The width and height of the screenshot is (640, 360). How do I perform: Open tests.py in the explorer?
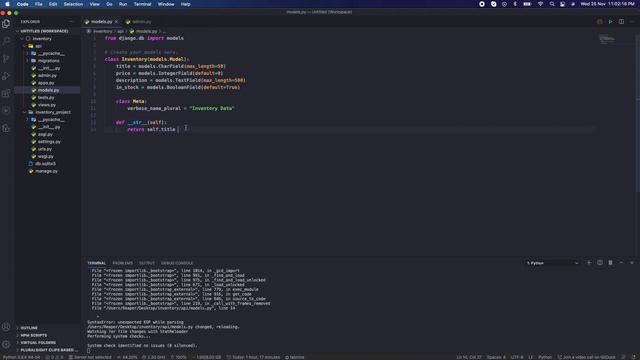click(46, 98)
